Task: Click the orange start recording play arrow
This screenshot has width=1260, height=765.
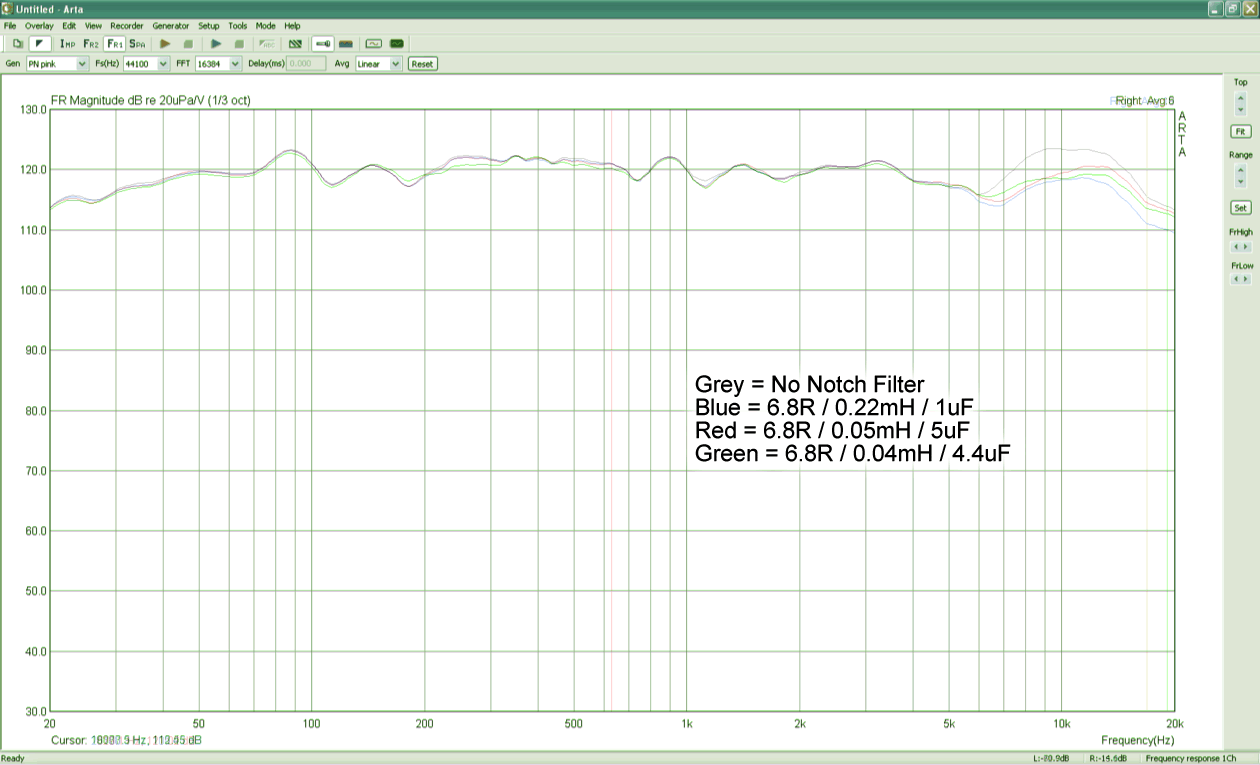Action: (x=165, y=43)
